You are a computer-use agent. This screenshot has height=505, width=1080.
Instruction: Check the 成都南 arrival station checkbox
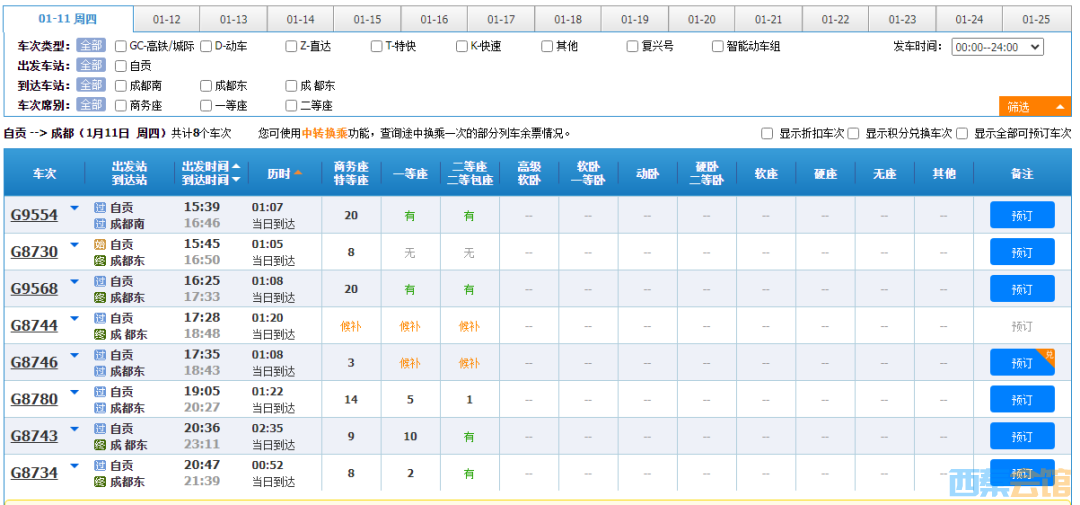(x=121, y=86)
